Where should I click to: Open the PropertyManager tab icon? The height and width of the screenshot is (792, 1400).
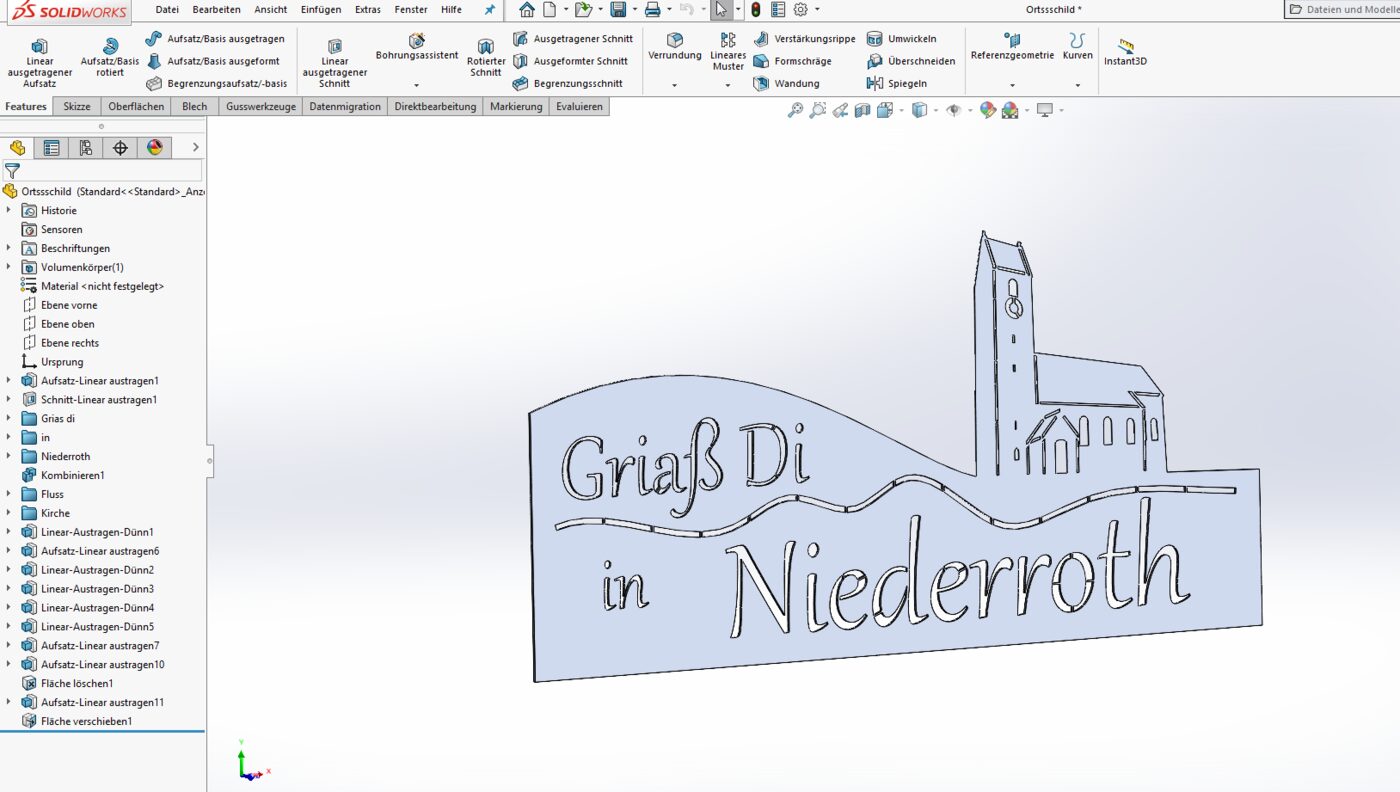(52, 148)
